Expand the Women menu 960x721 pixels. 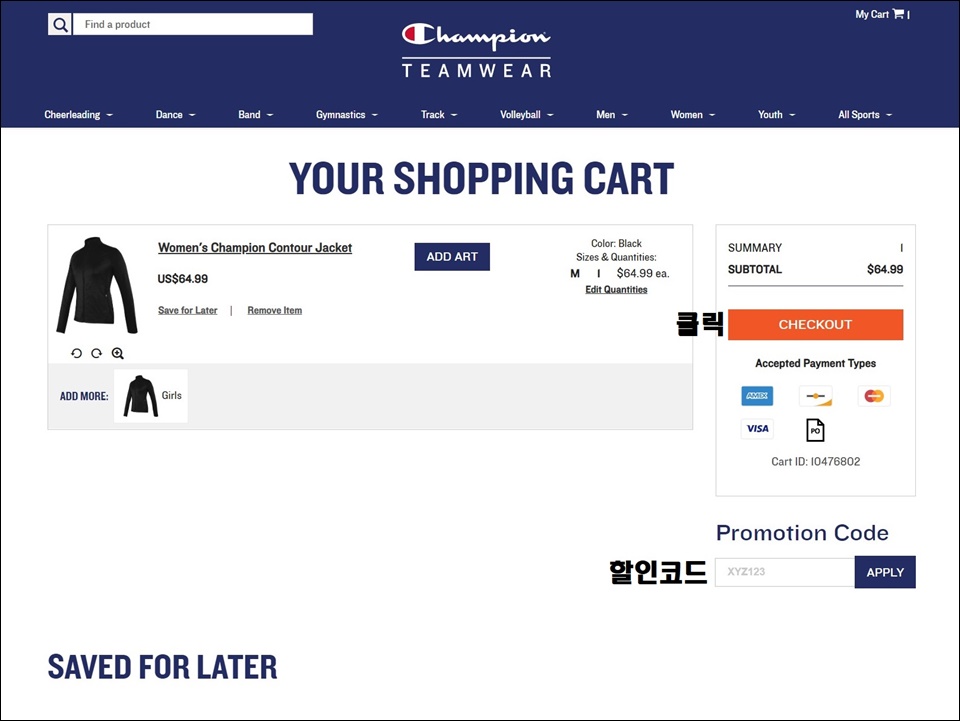[692, 114]
